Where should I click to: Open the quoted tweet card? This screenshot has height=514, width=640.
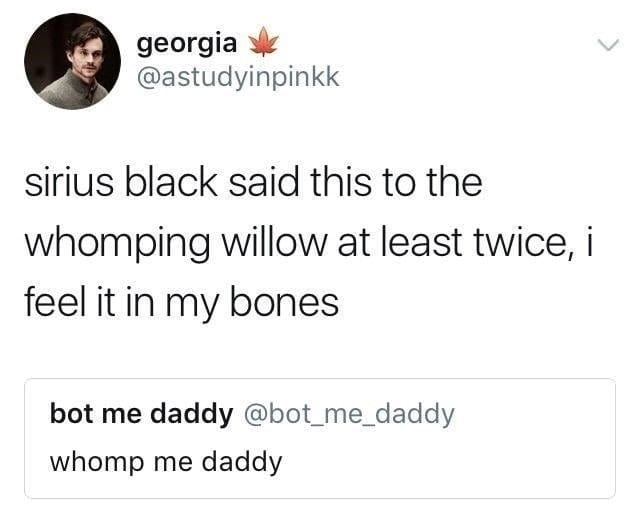coord(320,438)
